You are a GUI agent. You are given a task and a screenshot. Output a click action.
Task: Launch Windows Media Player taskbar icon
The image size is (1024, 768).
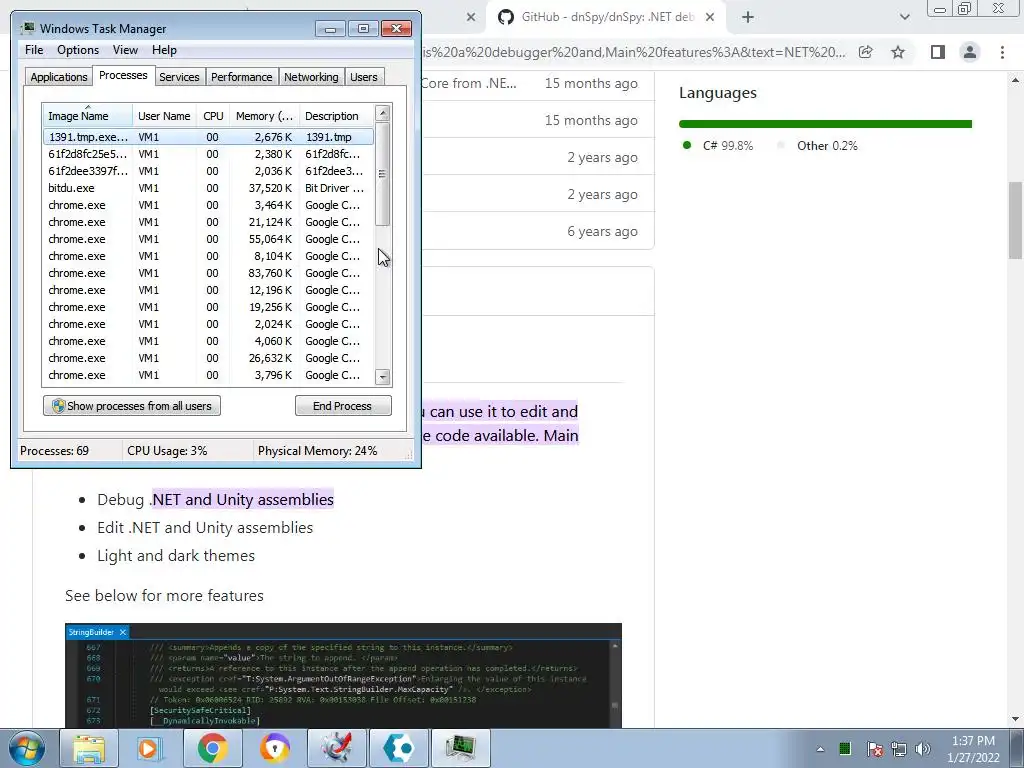click(150, 748)
